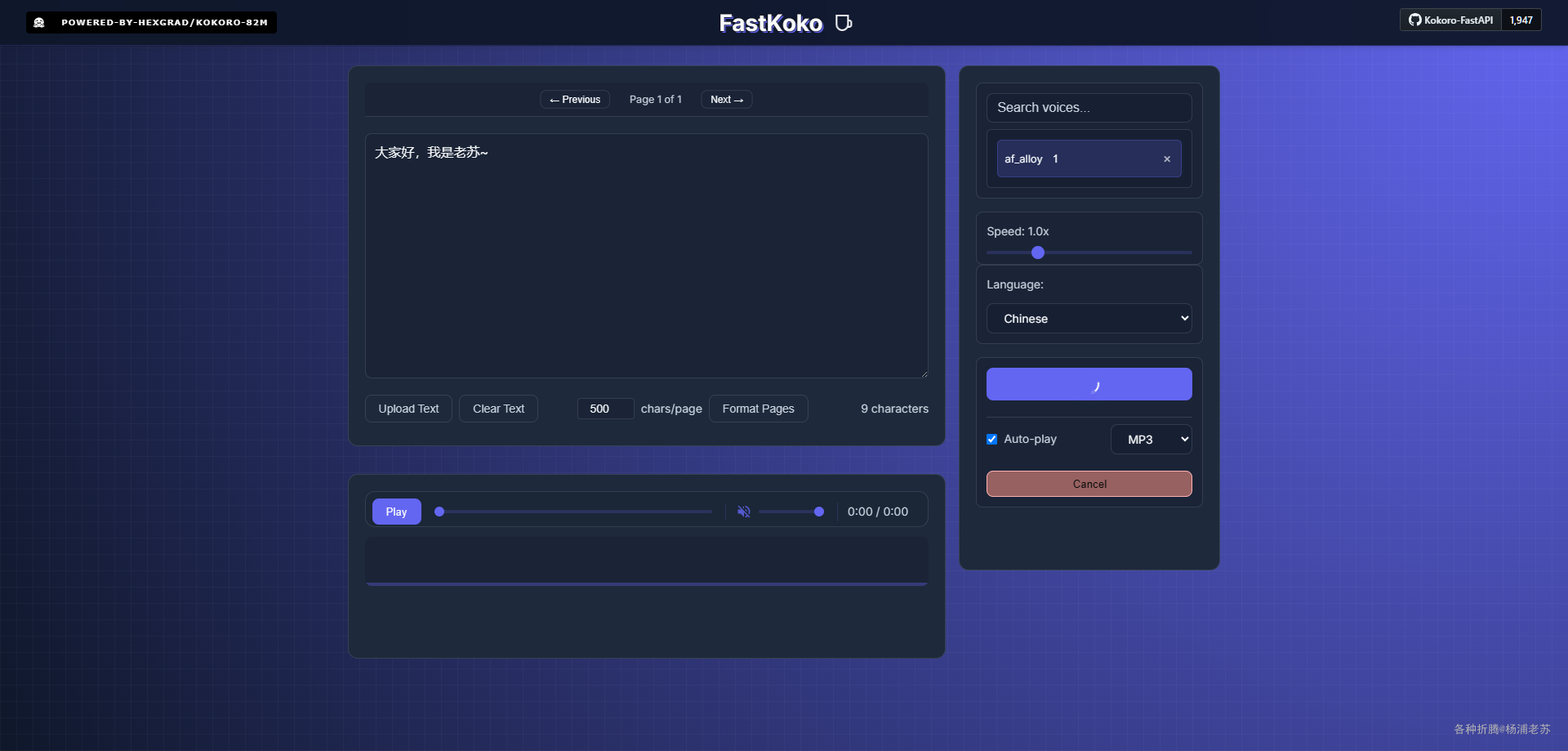Click the FastKoko title
The image size is (1568, 751).
click(771, 23)
